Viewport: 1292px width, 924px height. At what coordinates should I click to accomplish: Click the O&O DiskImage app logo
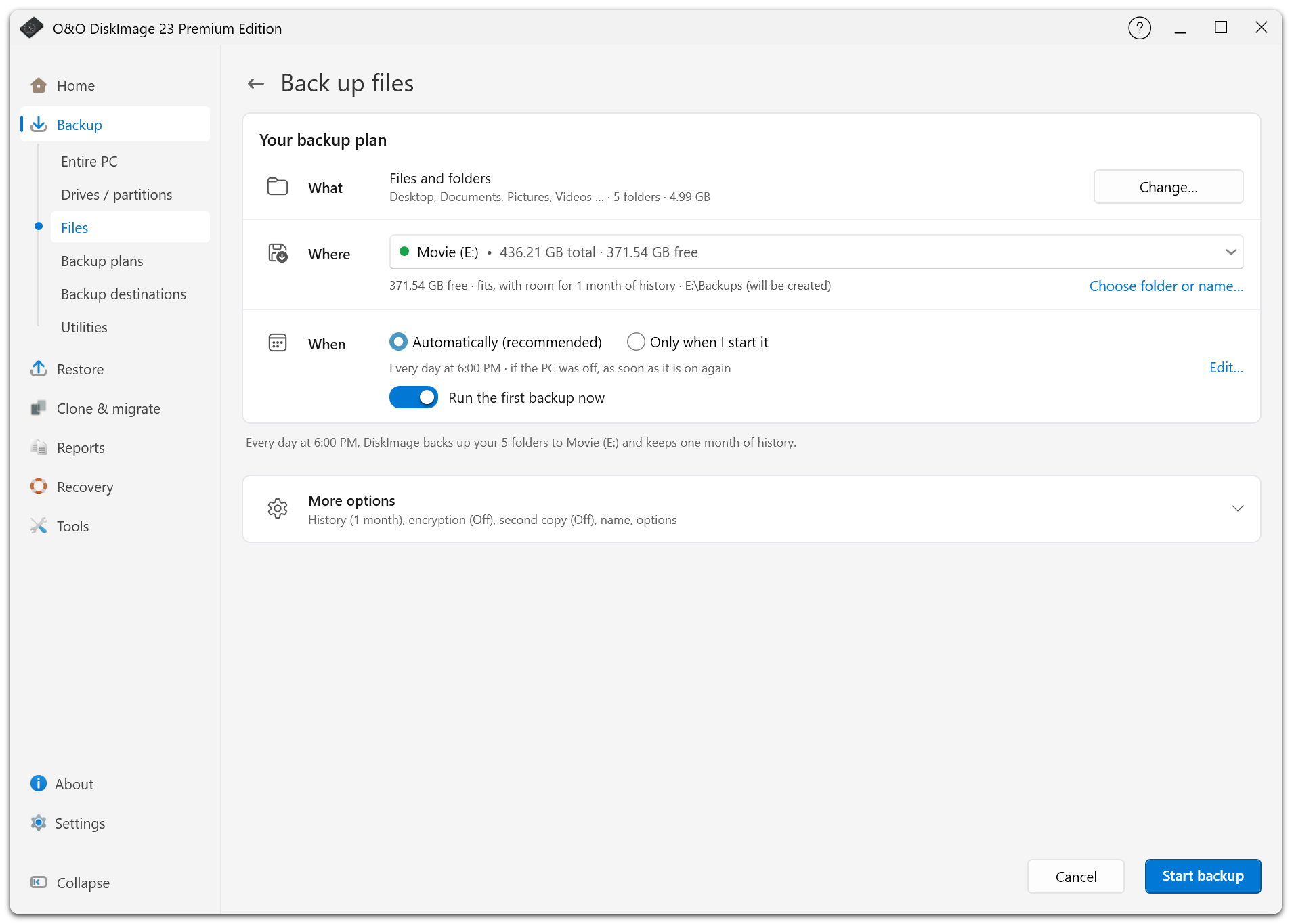click(x=31, y=28)
